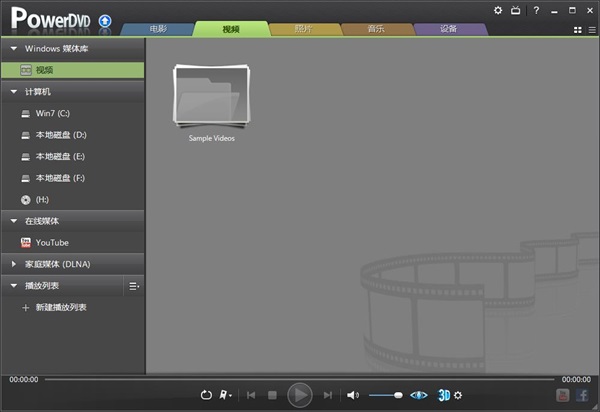The height and width of the screenshot is (412, 600).
Task: Expand the 家庭媒体 (DLNA) section
Action: 14,264
